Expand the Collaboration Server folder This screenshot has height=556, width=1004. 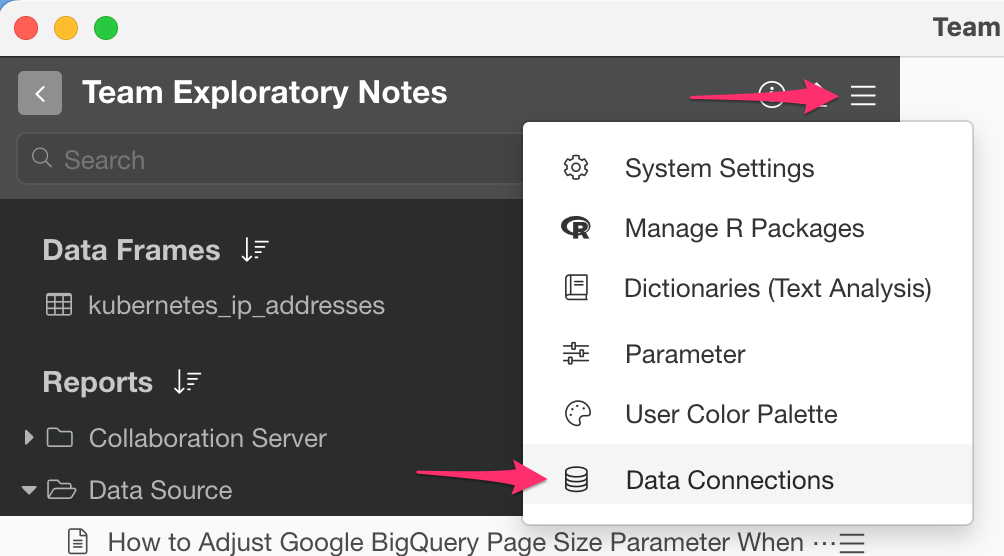[x=28, y=437]
